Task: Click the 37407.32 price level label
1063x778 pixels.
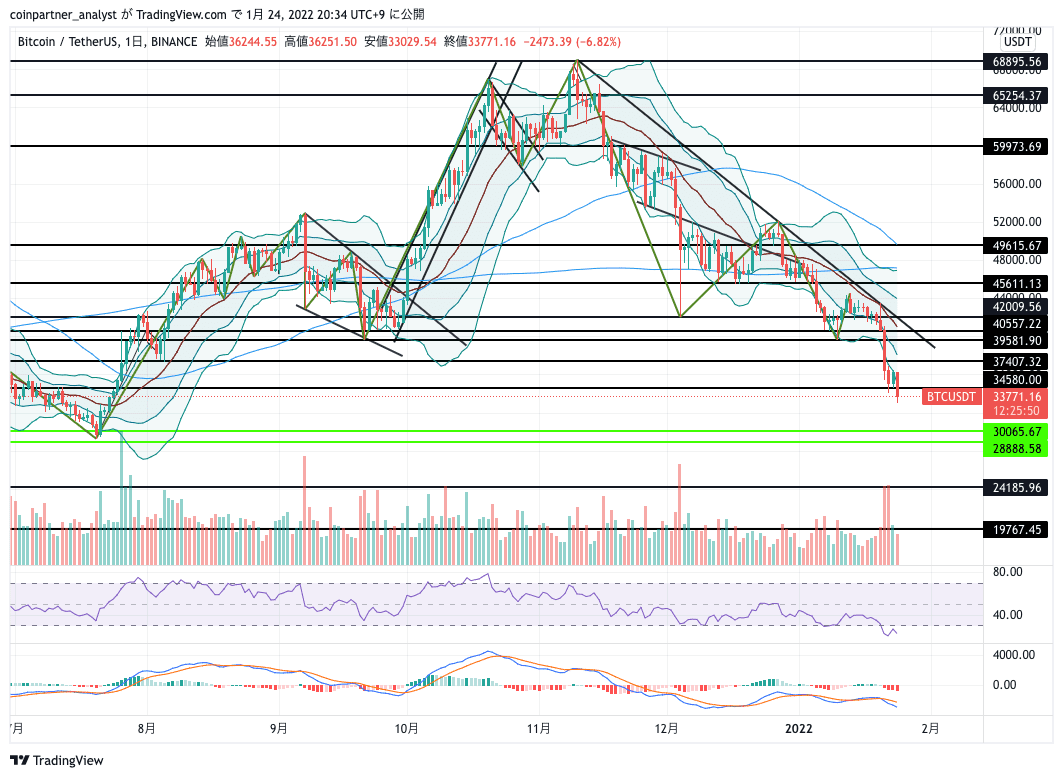Action: (1016, 361)
